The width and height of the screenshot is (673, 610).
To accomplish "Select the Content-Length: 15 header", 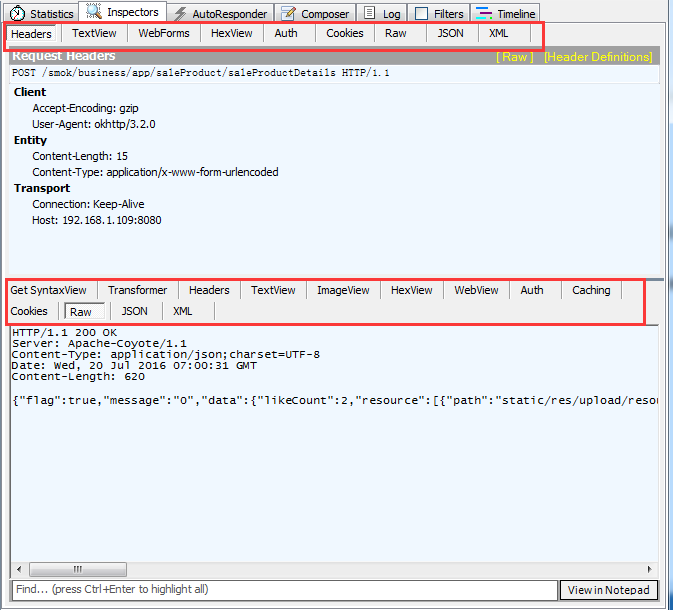I will (80, 156).
